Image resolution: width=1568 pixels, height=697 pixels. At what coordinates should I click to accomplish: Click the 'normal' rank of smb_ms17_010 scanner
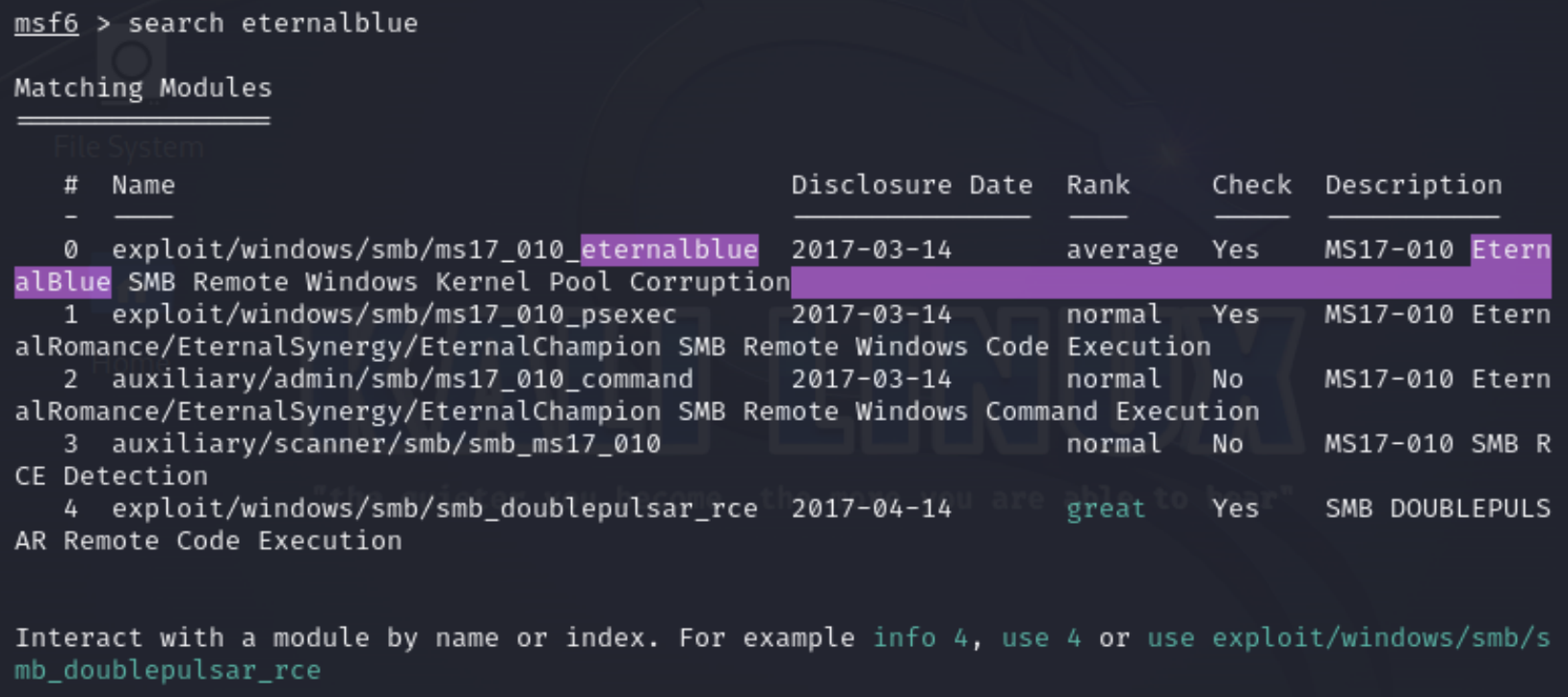coord(1114,444)
